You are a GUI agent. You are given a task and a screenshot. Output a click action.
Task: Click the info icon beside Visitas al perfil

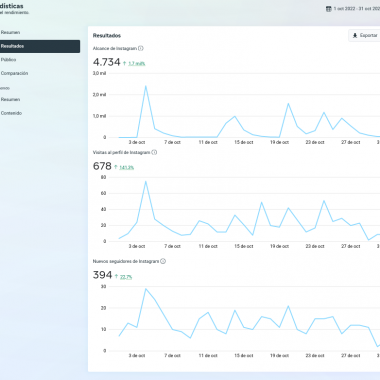(x=154, y=152)
